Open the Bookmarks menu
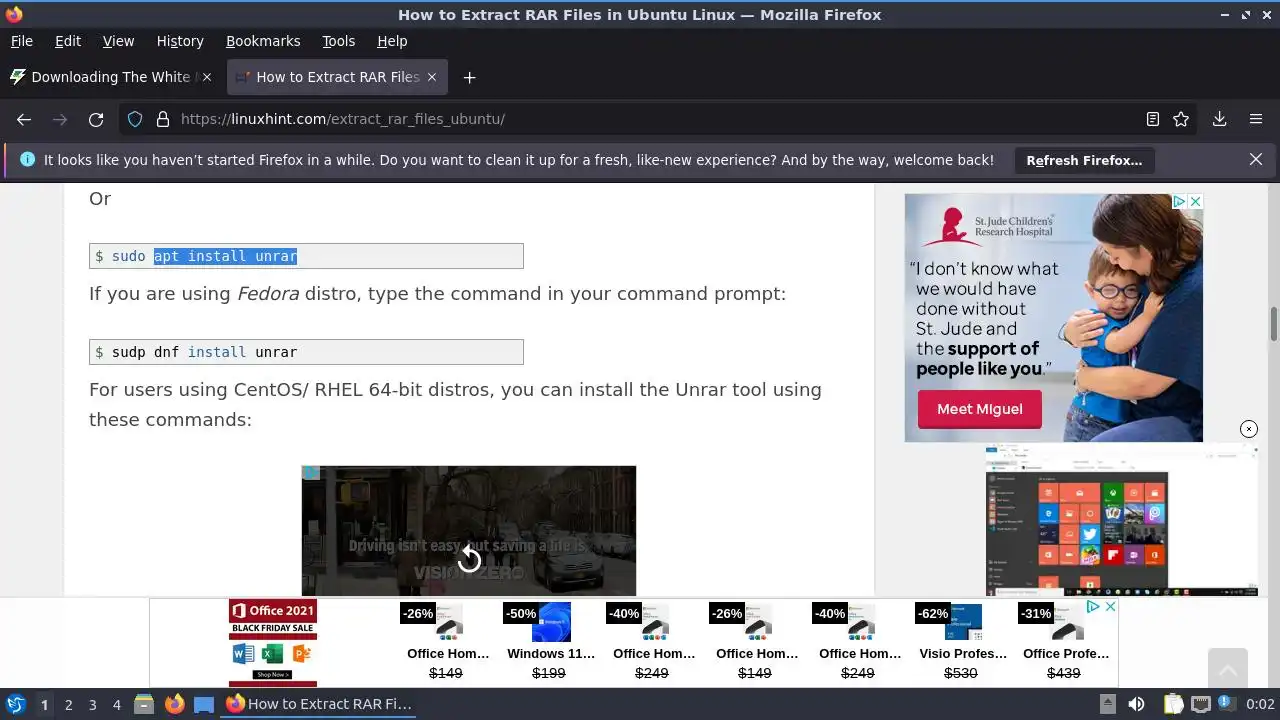This screenshot has height=720, width=1280. (263, 41)
